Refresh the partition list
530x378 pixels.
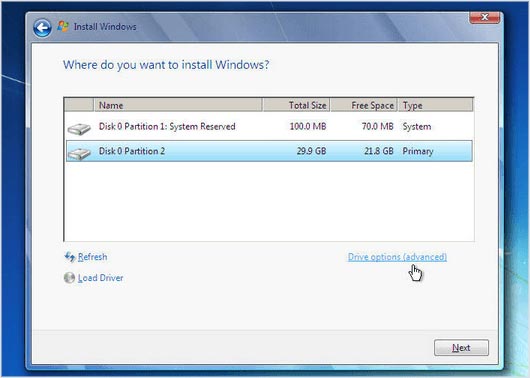[92, 257]
